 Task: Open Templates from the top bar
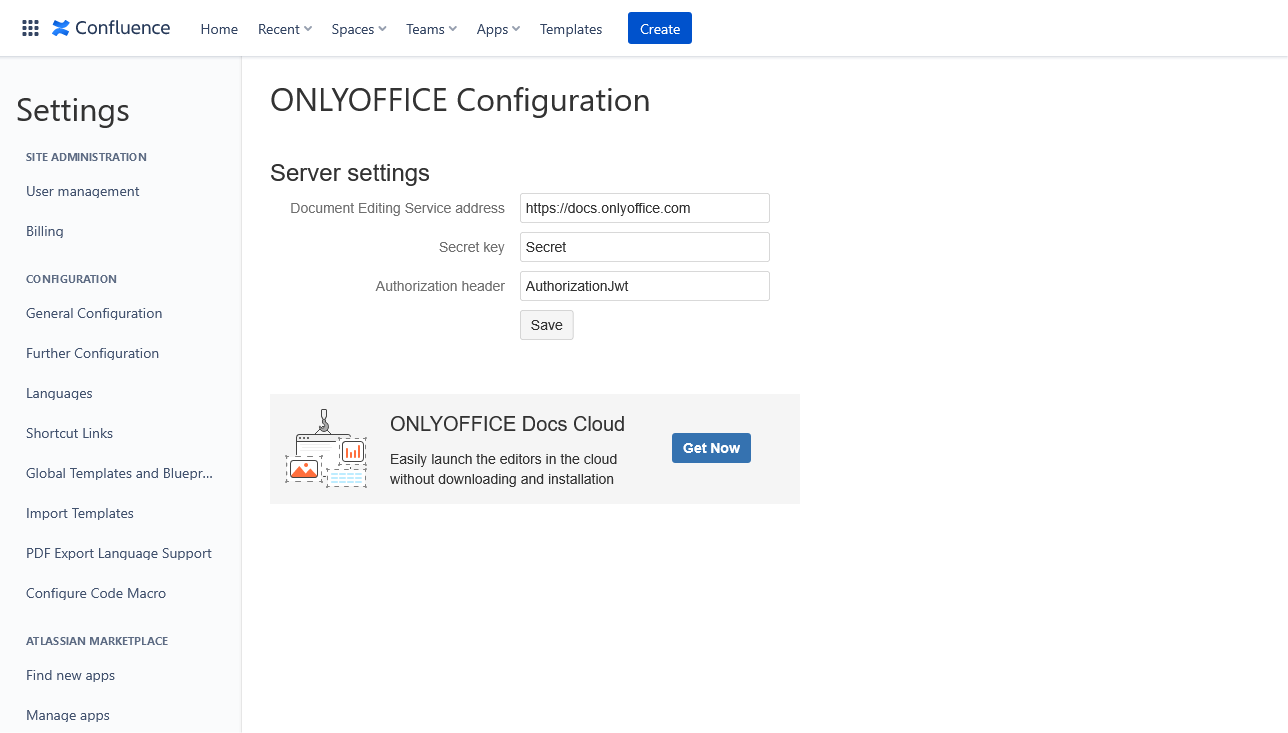(571, 29)
